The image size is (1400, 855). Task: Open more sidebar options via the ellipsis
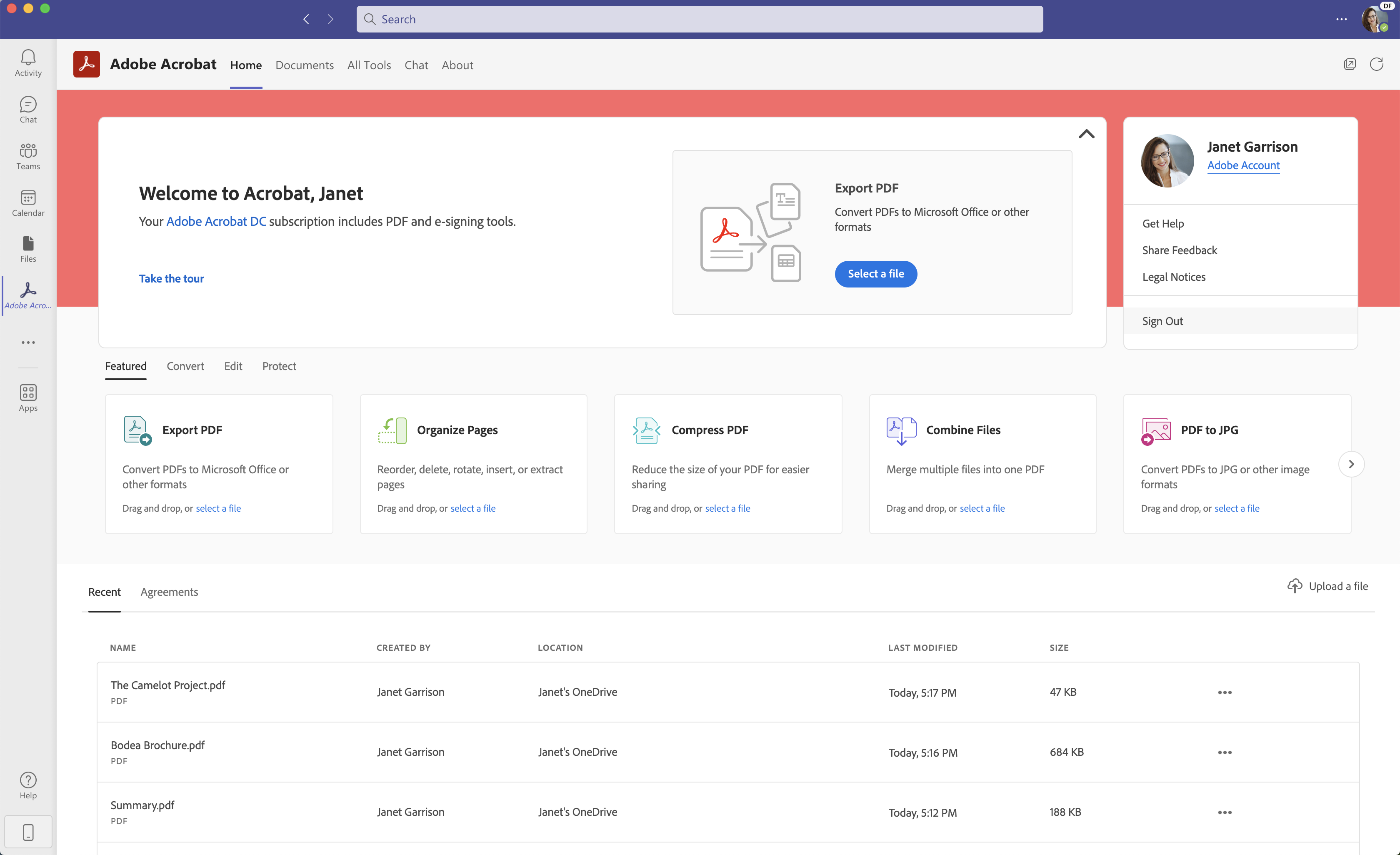28,342
